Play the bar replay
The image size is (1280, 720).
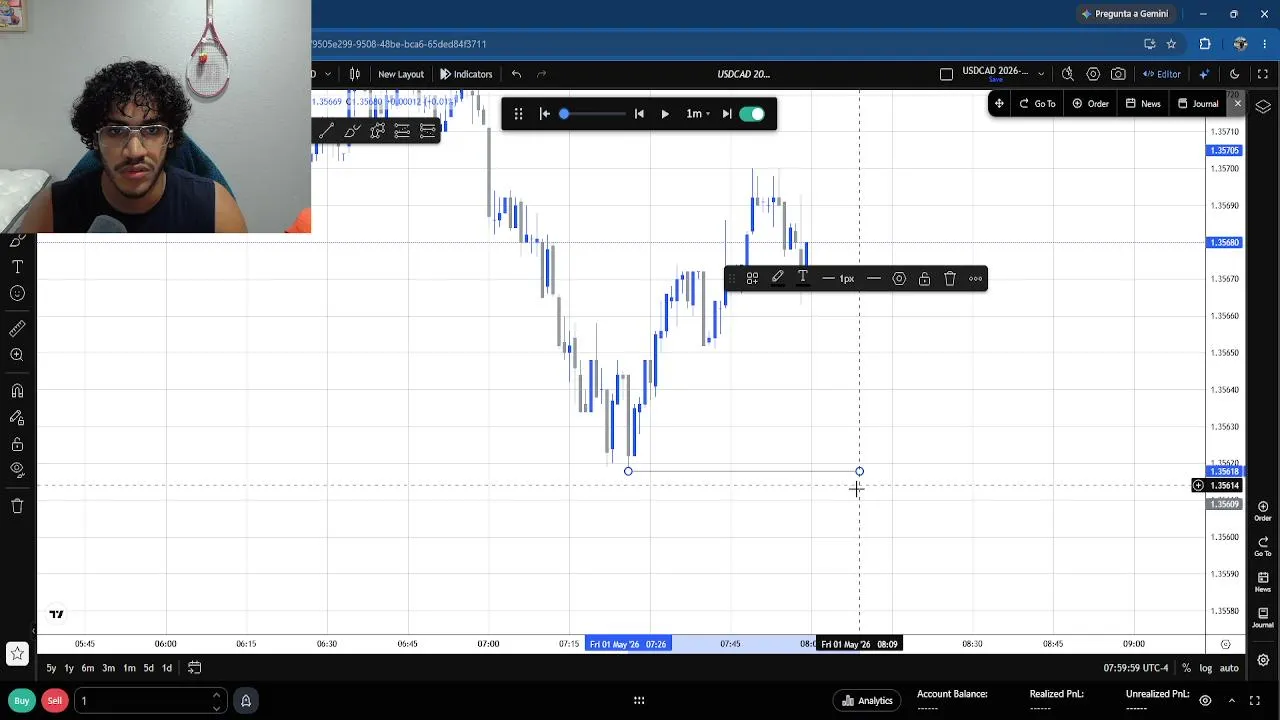[x=665, y=114]
